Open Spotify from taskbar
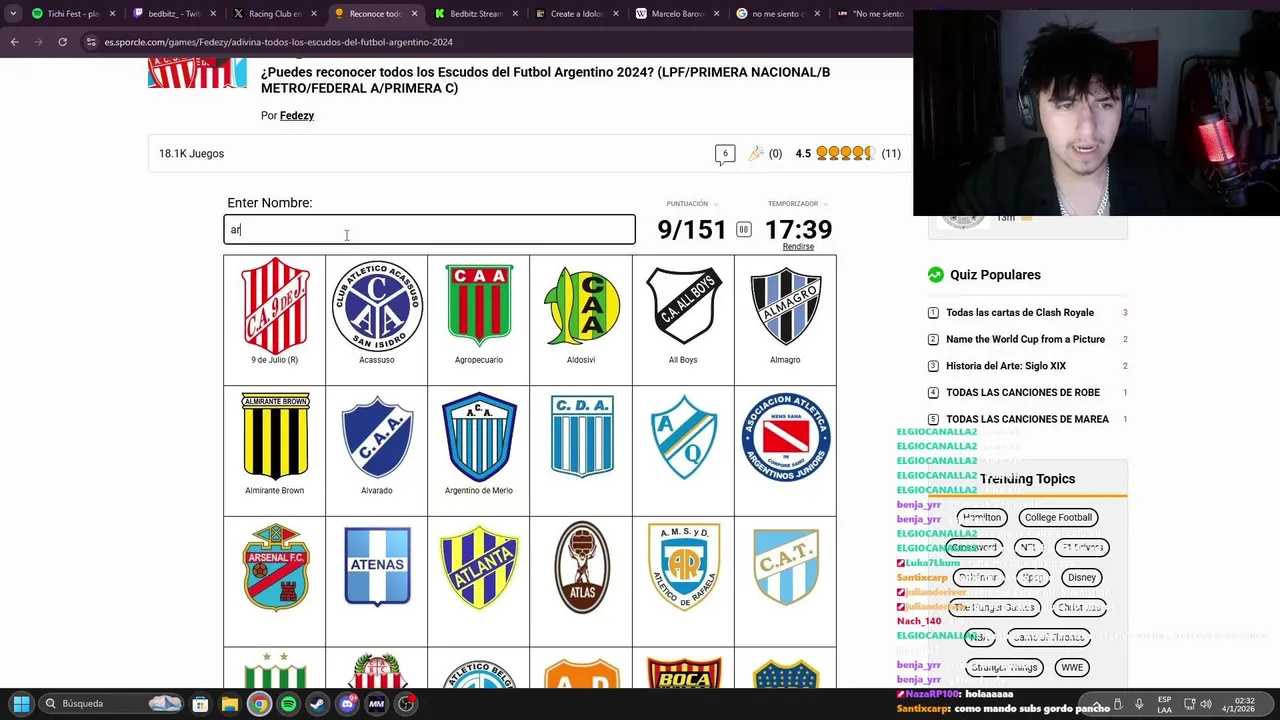The image size is (1280, 720). tap(288, 704)
